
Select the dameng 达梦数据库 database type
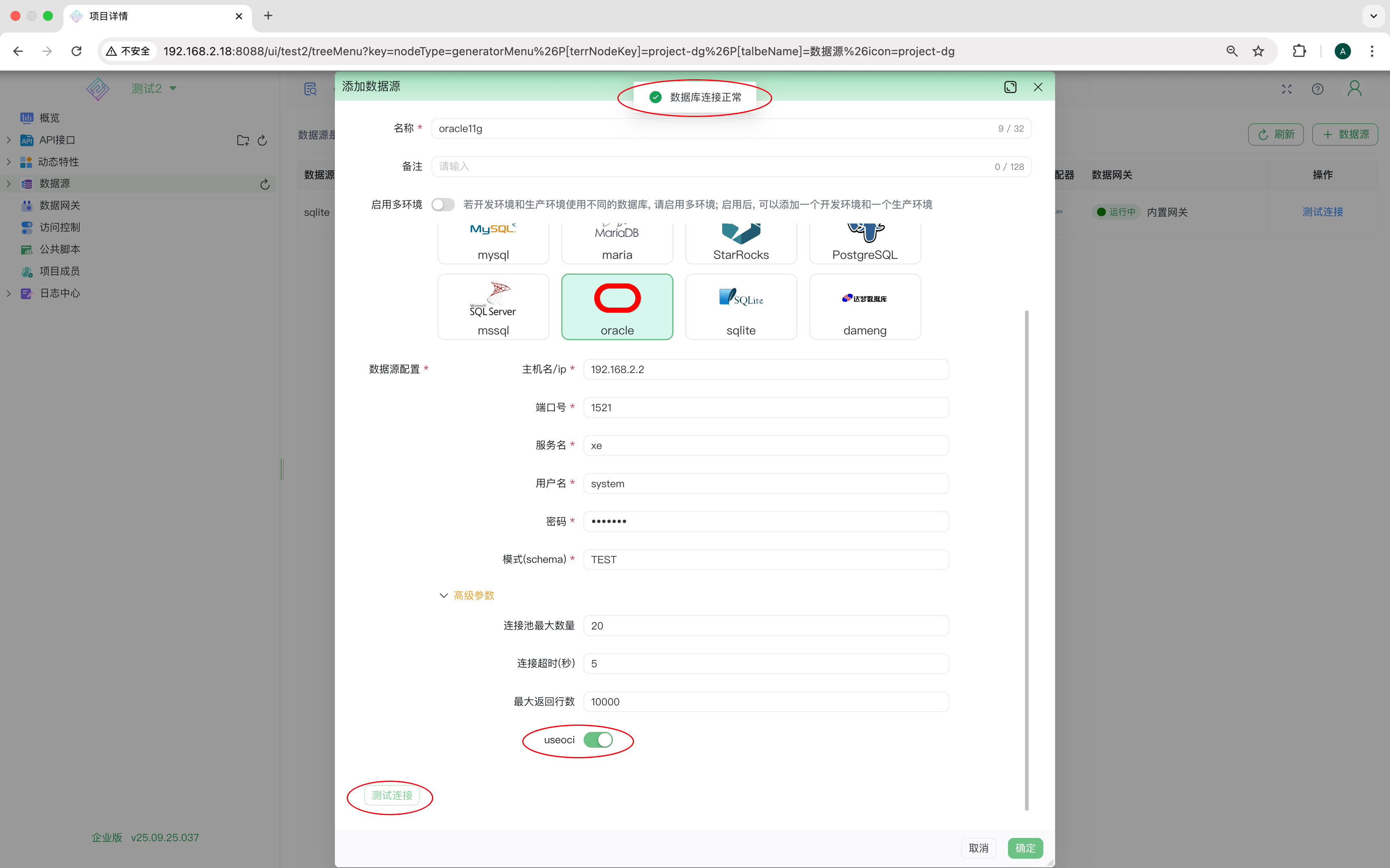(864, 306)
